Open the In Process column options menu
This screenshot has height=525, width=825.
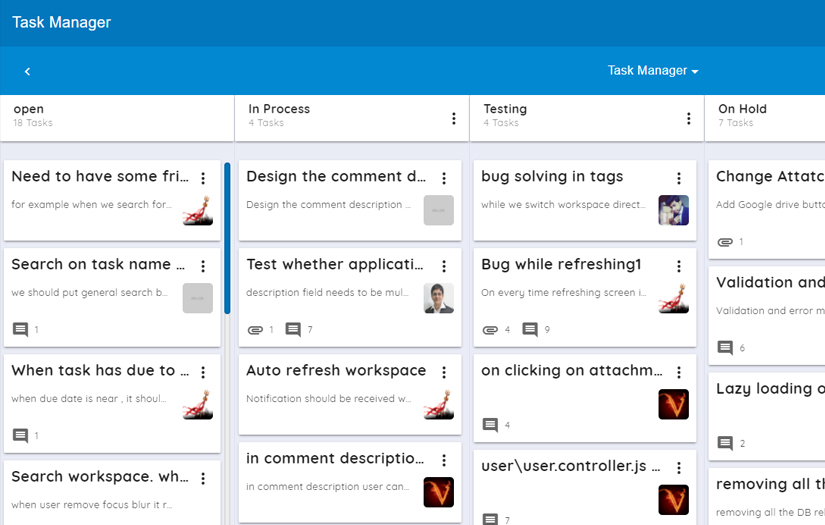tap(454, 118)
